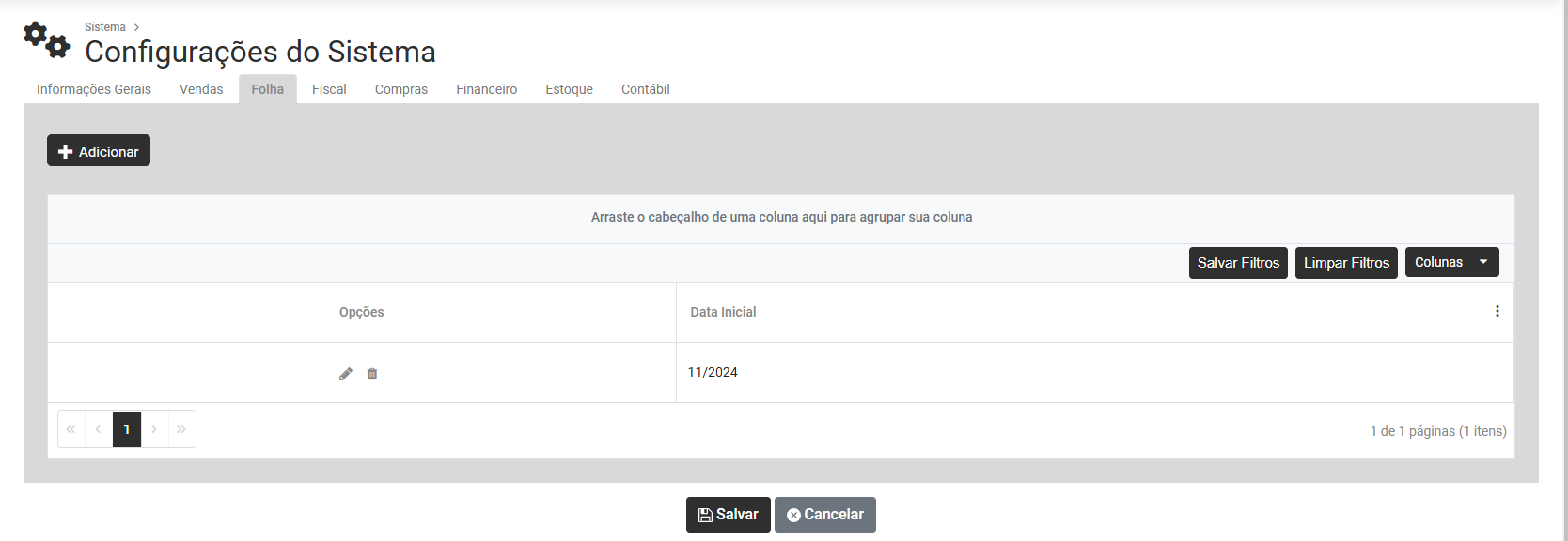The height and width of the screenshot is (541, 1568).
Task: Click the Adicionar button
Action: coord(99,150)
